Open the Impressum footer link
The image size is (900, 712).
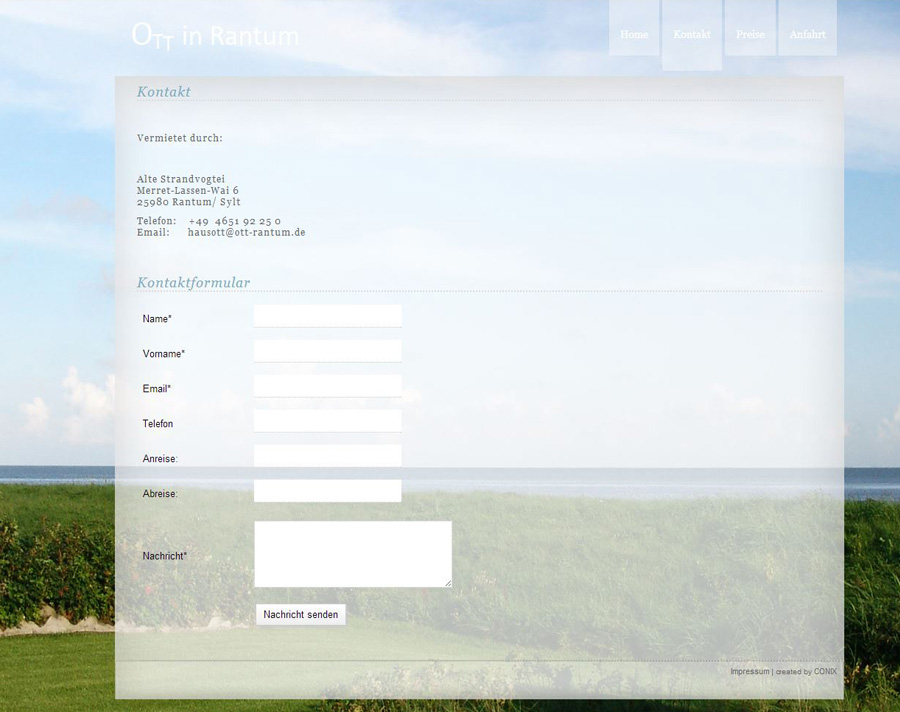click(750, 672)
